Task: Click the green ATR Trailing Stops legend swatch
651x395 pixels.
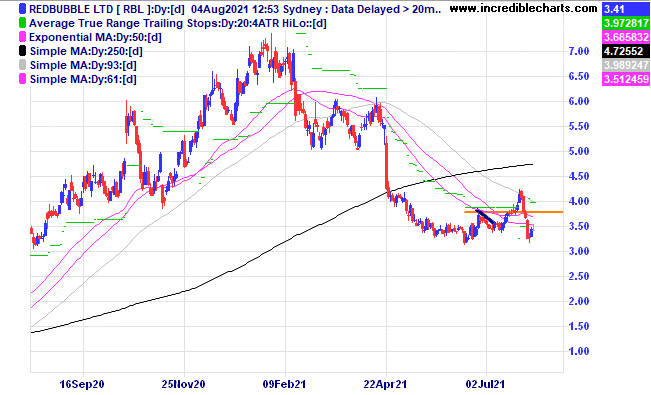Action: tap(22, 23)
